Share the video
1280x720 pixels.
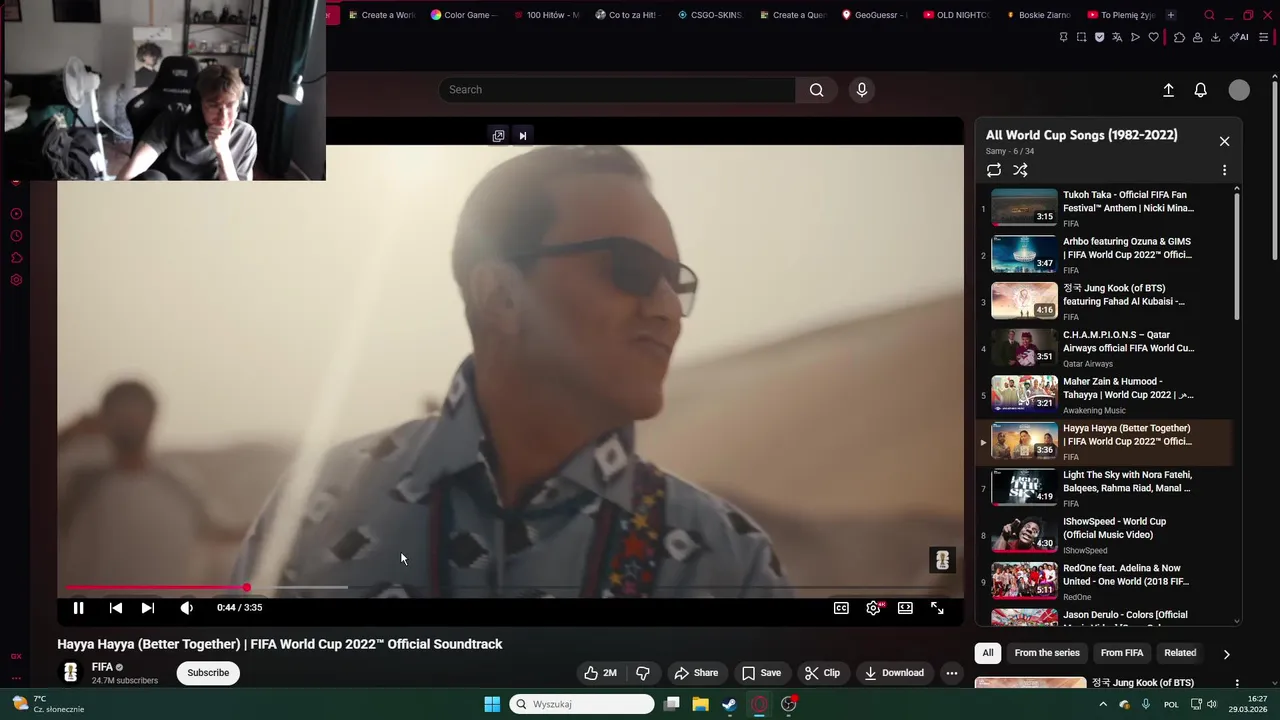click(x=696, y=673)
